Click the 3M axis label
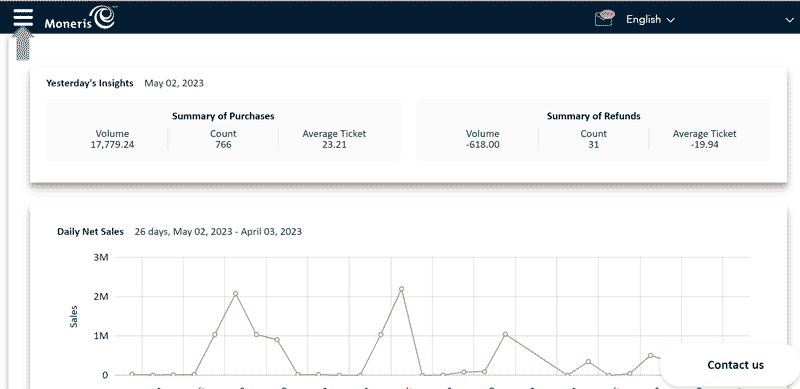Image resolution: width=800 pixels, height=389 pixels. [101, 257]
